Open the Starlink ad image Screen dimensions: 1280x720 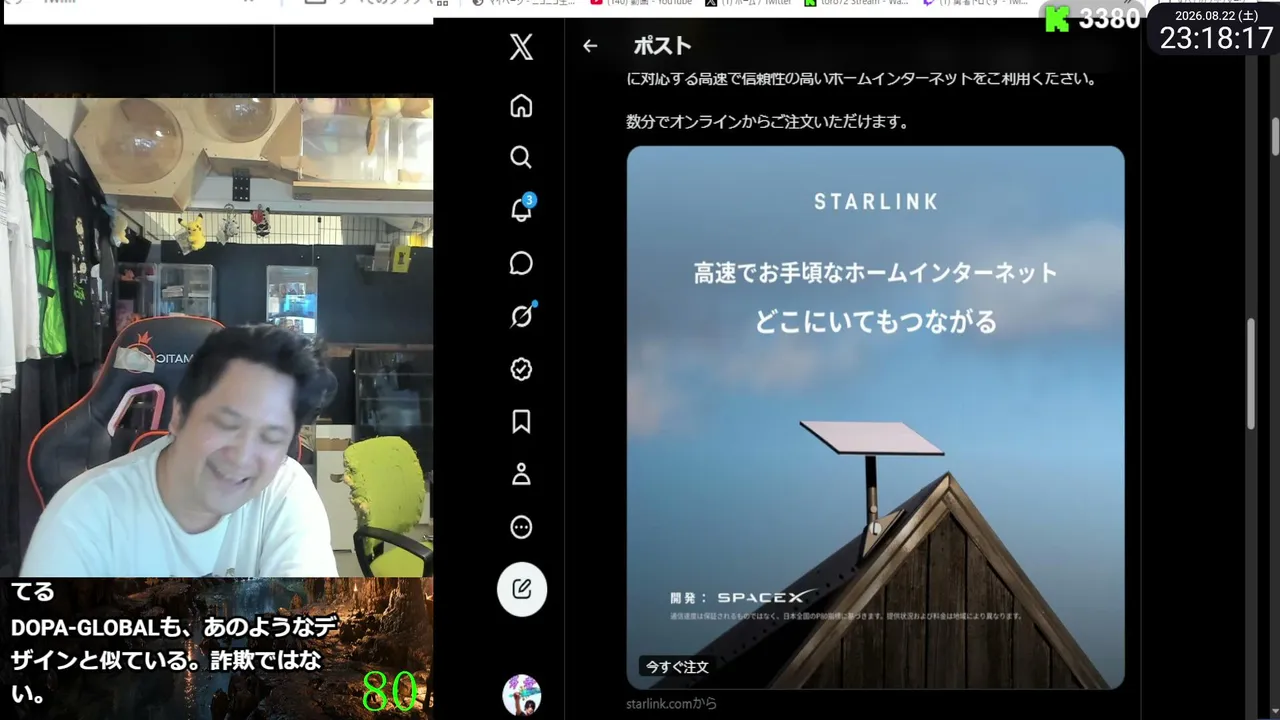tap(876, 417)
